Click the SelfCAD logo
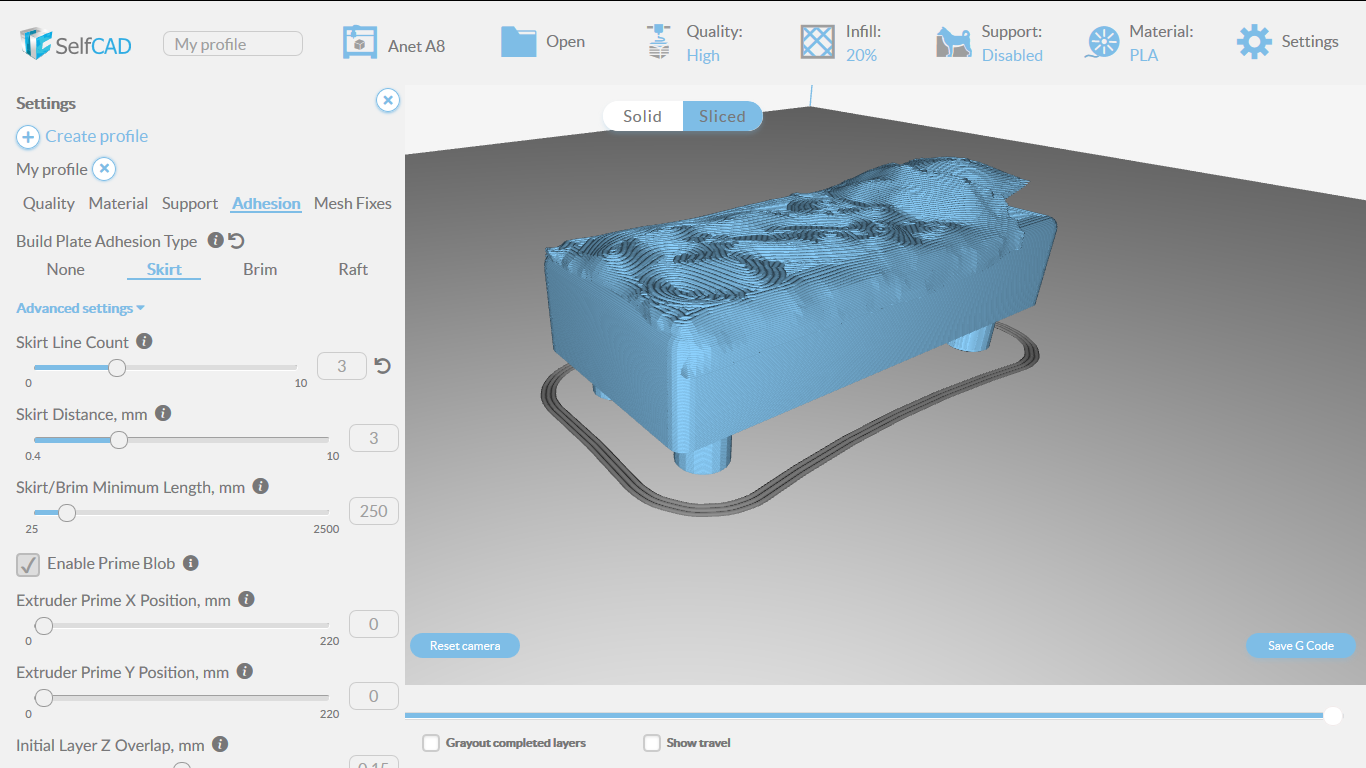Image resolution: width=1366 pixels, height=768 pixels. [76, 43]
